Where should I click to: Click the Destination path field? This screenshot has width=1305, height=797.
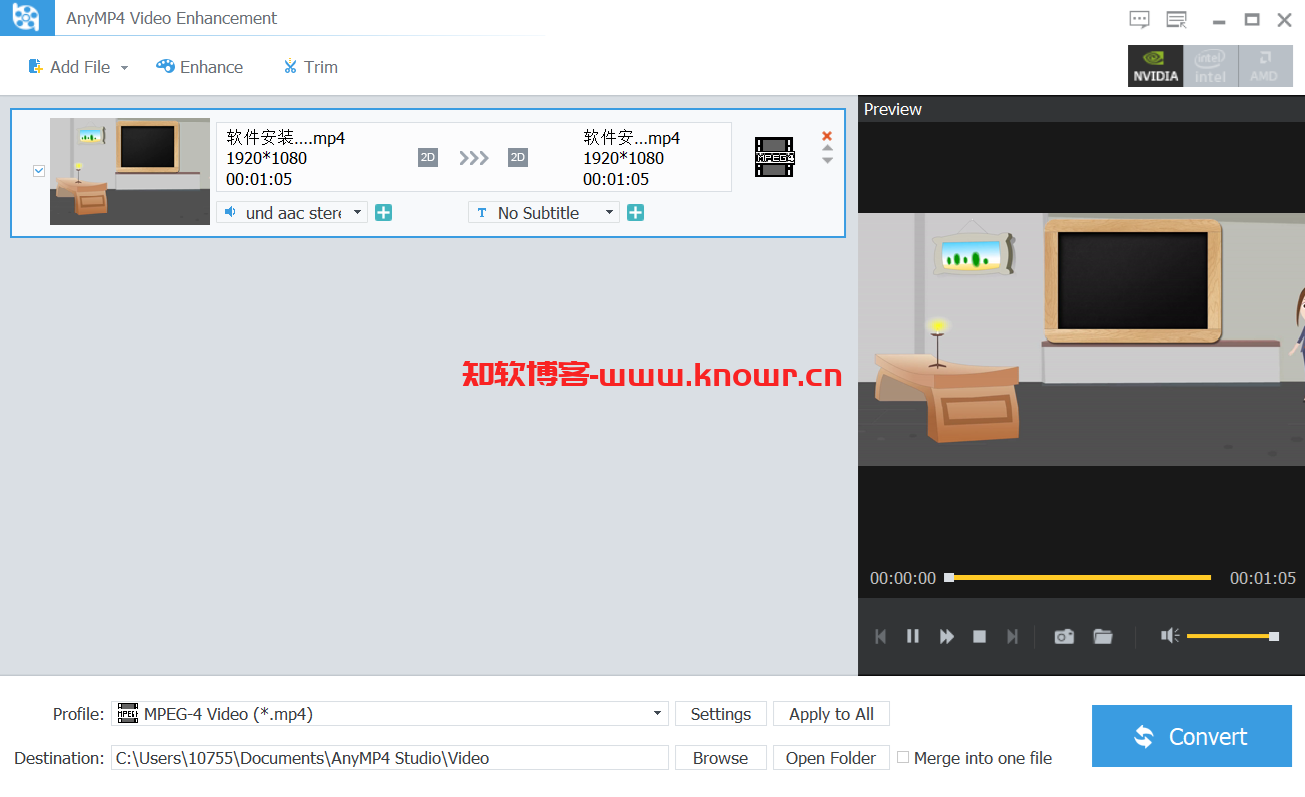(x=390, y=758)
